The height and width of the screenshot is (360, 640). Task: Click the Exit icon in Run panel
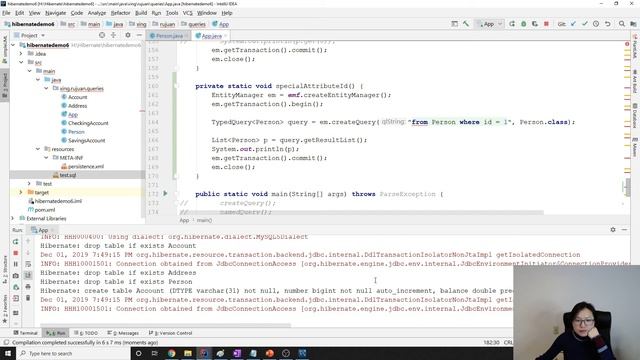(16, 298)
